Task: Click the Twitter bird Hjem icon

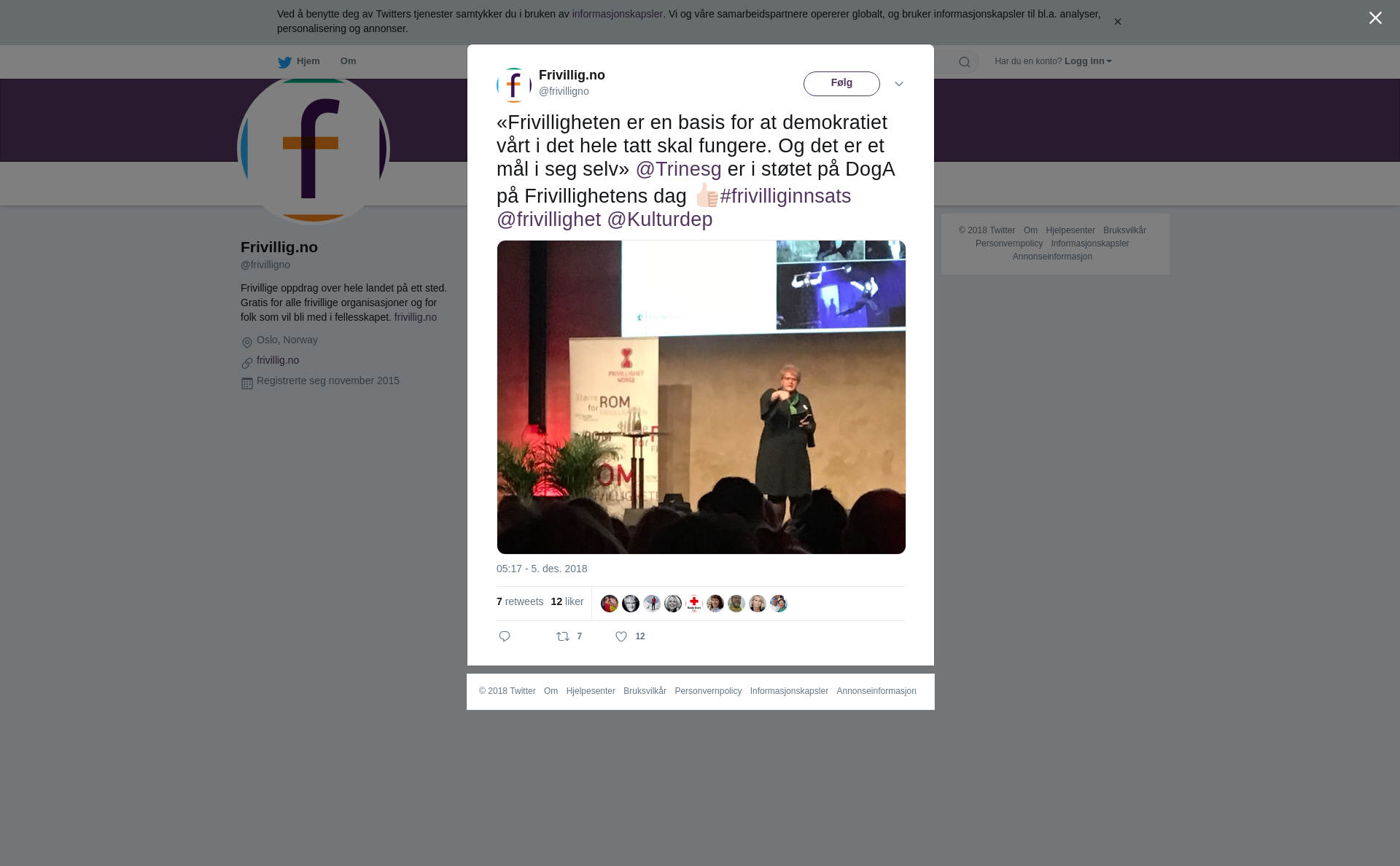Action: click(x=284, y=62)
